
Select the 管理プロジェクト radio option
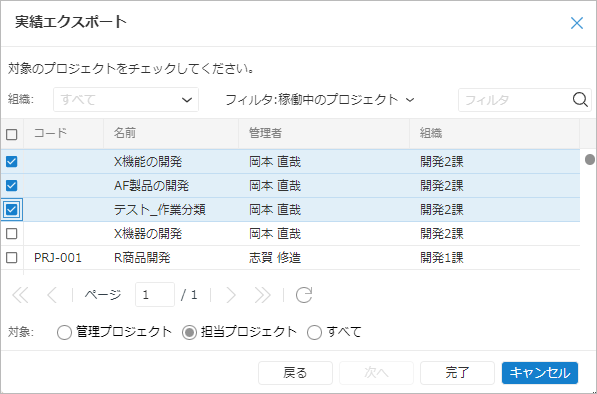pos(64,332)
